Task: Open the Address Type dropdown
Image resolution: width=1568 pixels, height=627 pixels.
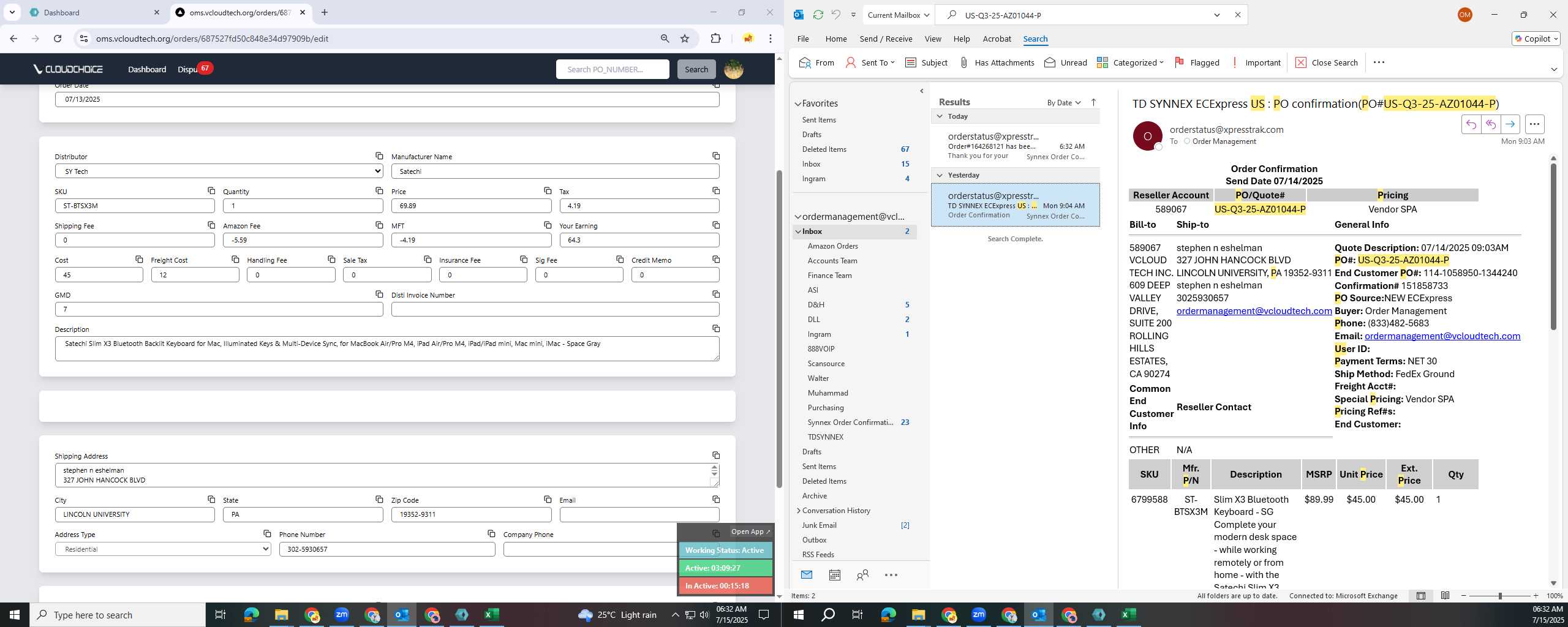Action: [x=163, y=549]
